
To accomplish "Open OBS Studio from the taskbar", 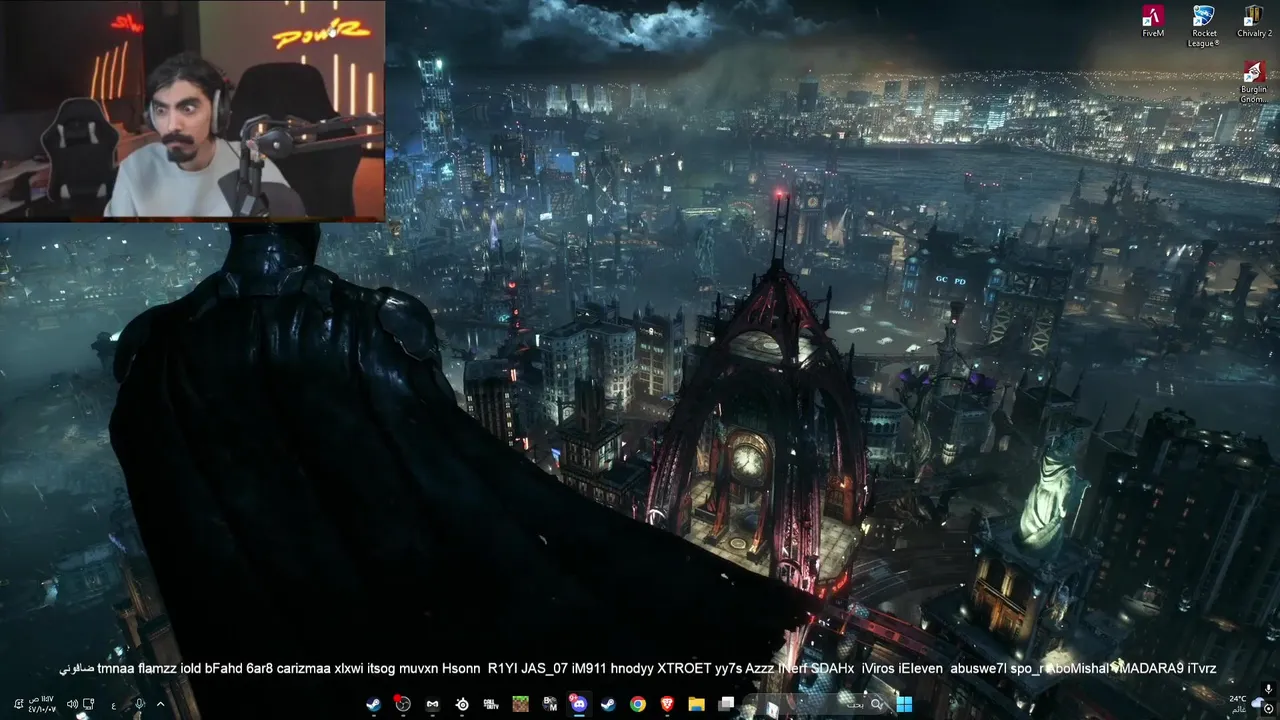I will pyautogui.click(x=402, y=704).
